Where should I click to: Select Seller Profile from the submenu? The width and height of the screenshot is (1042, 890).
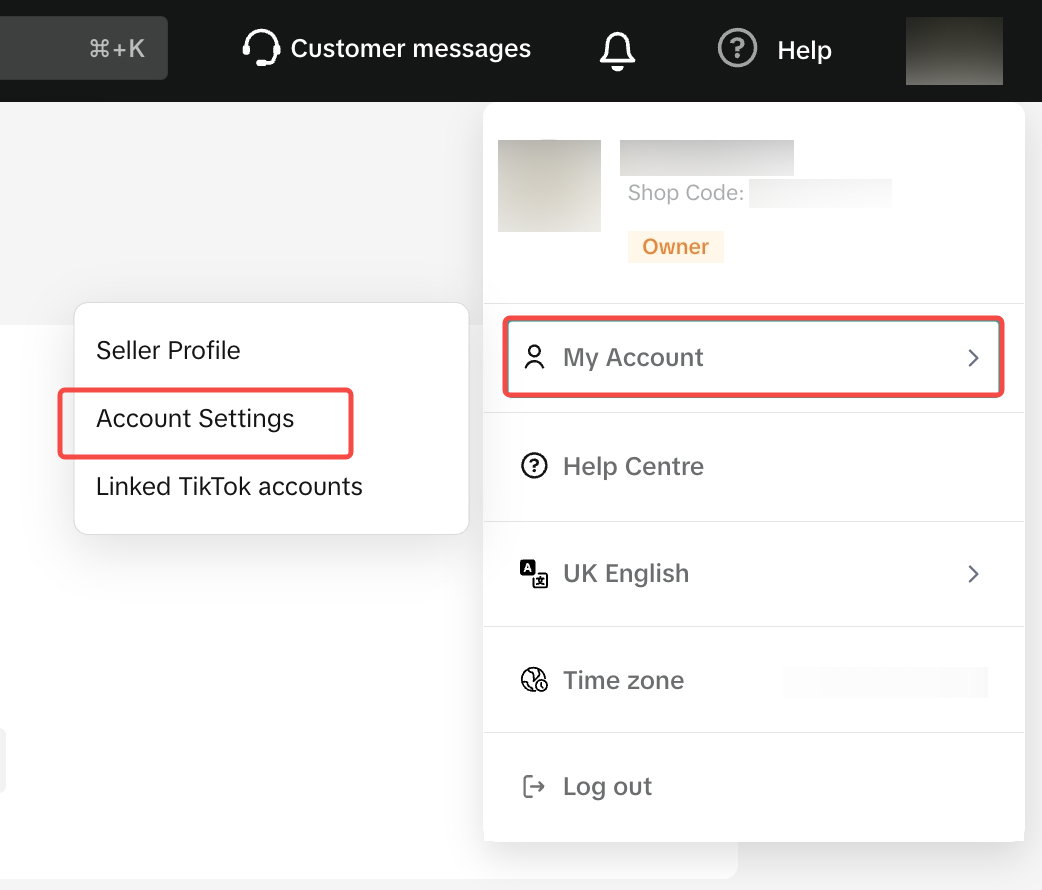[x=168, y=351]
